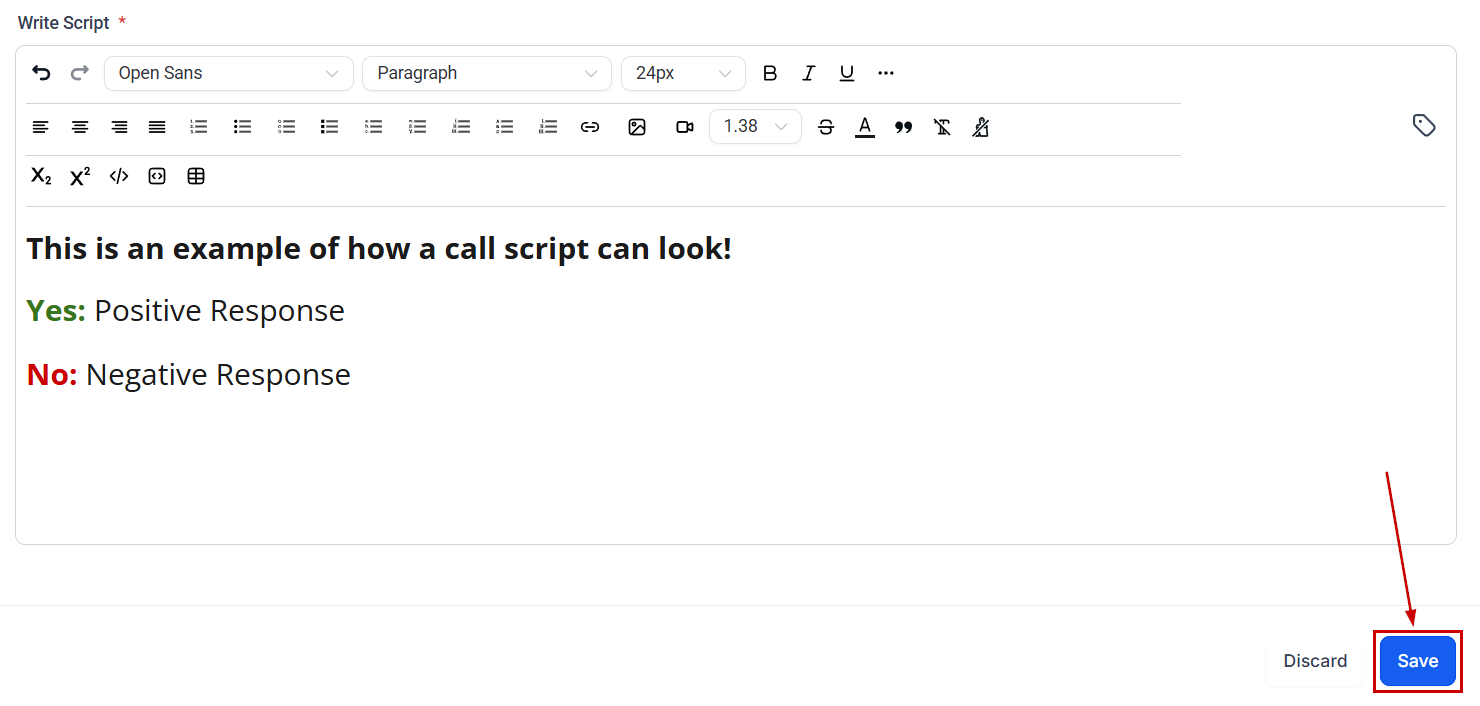Viewport: 1480px width, 706px height.
Task: Toggle strikethrough formatting
Action: tap(826, 127)
